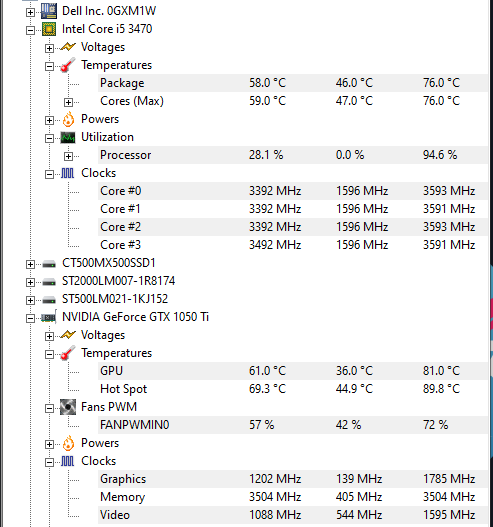The width and height of the screenshot is (493, 527).
Task: Select the Package temperature row
Action: point(293,83)
